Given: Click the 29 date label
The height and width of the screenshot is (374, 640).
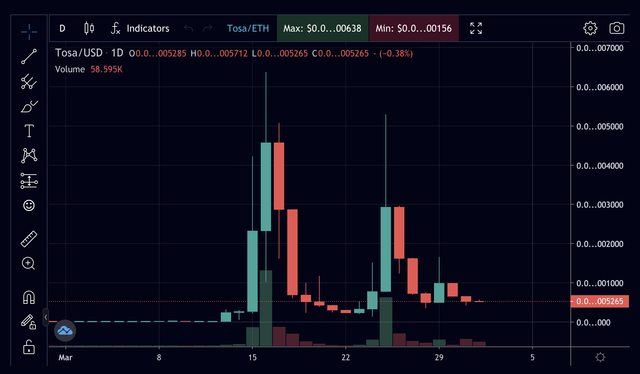Looking at the screenshot, I should coord(439,357).
